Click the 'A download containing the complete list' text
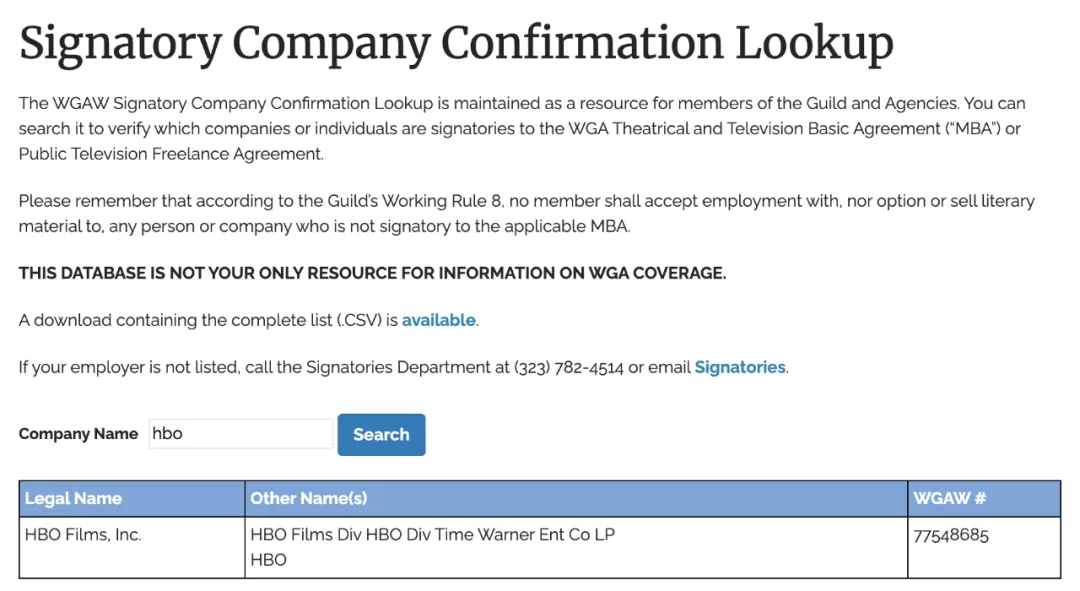The width and height of the screenshot is (1080, 591). click(x=208, y=321)
